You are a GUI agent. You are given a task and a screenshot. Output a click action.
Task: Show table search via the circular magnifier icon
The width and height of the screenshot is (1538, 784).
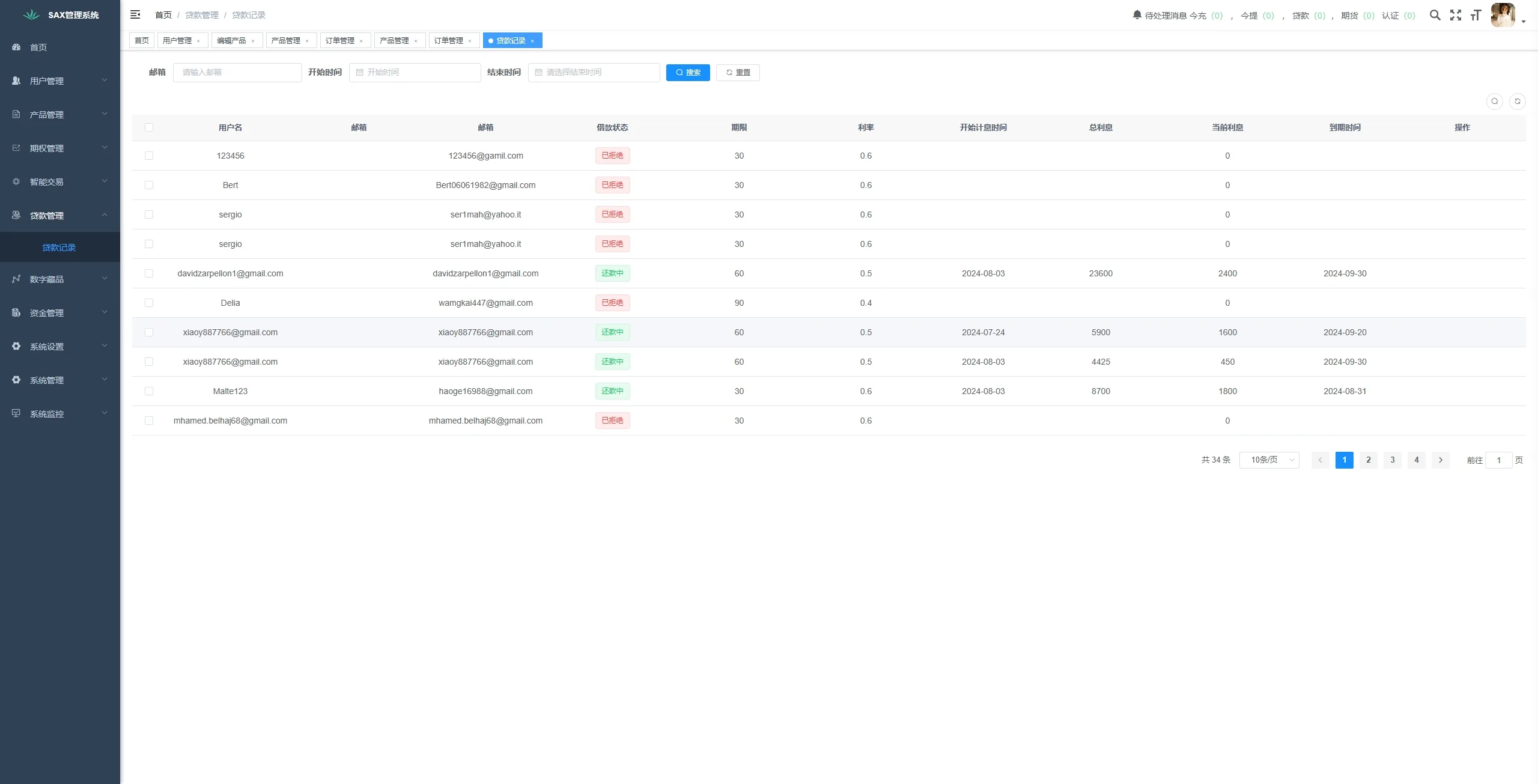pyautogui.click(x=1494, y=101)
